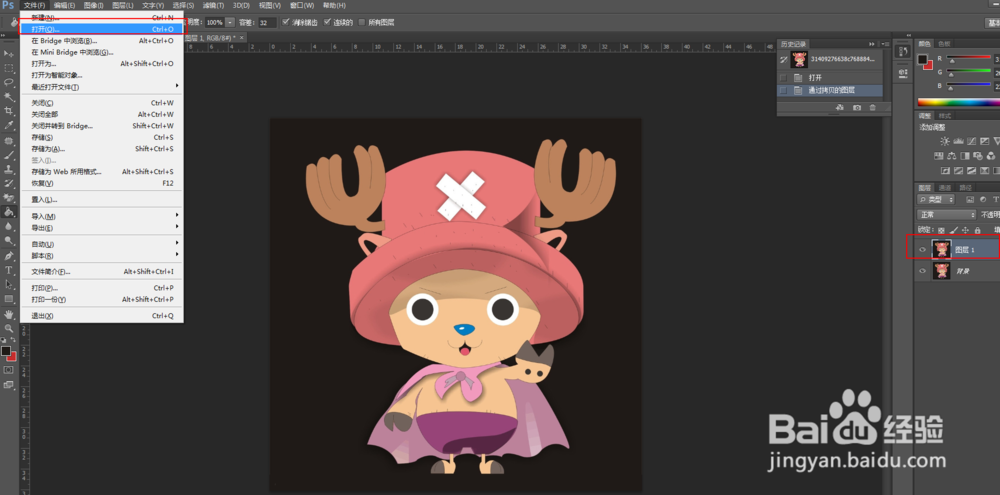Toggle Quick Mask mode icon
The image size is (1000, 495).
tap(8, 369)
